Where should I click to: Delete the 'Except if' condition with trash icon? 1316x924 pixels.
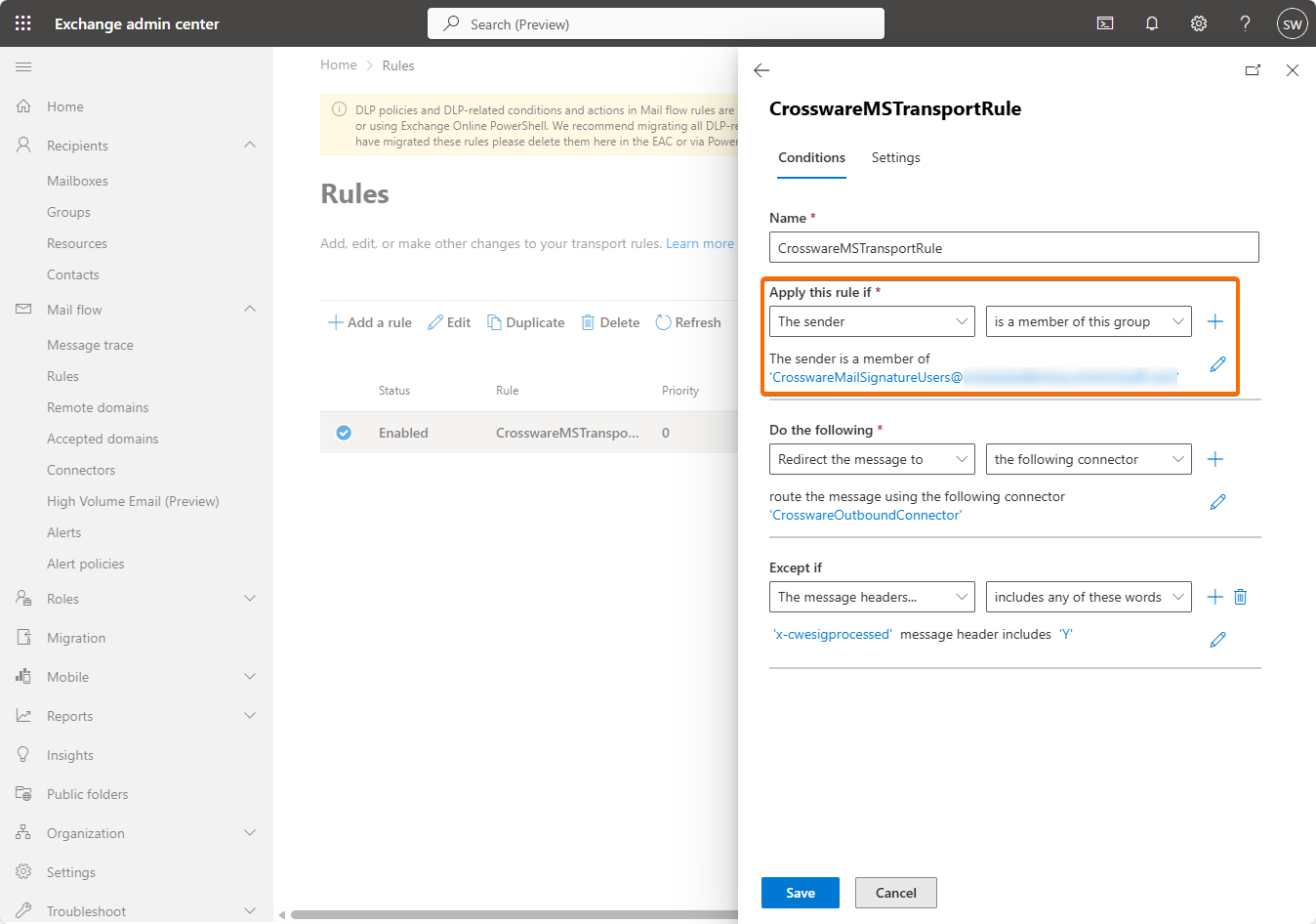click(1241, 597)
